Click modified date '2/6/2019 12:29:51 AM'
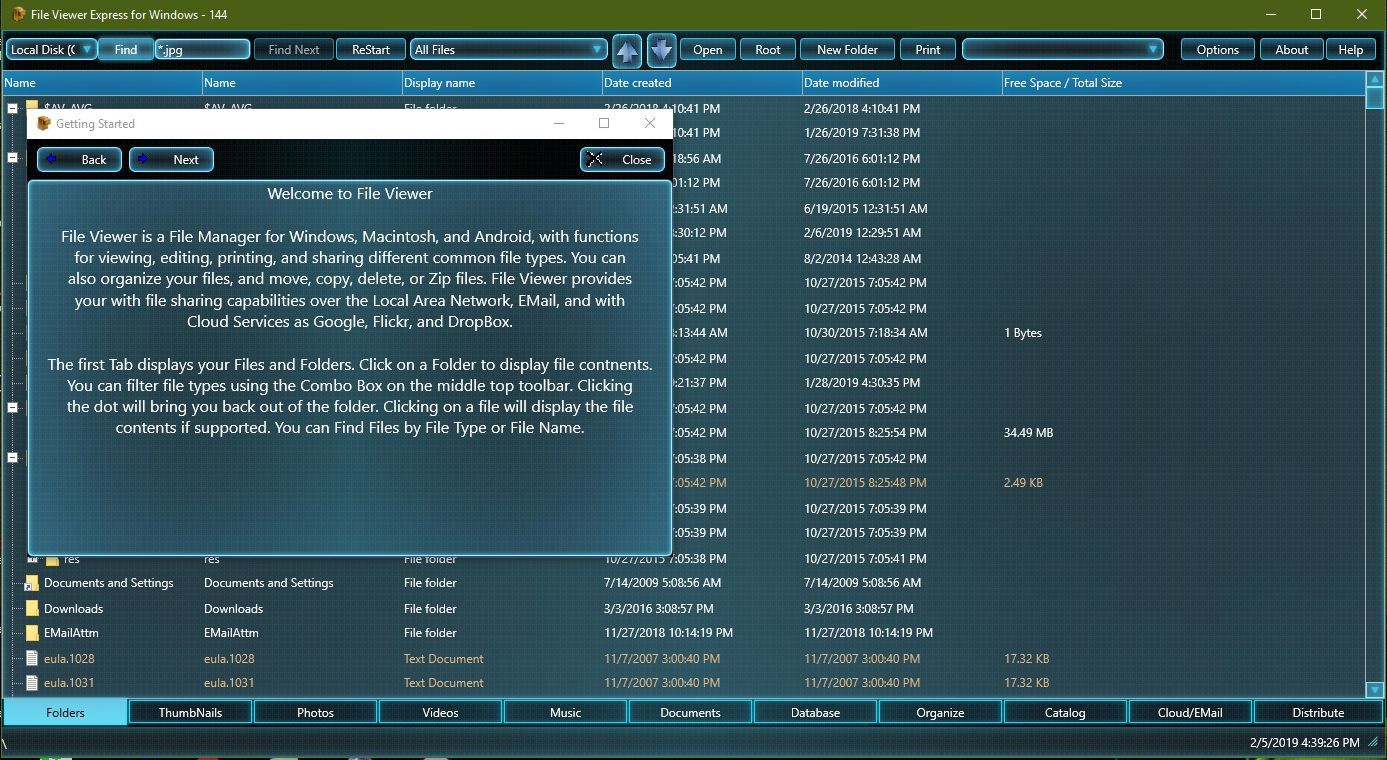 point(862,233)
